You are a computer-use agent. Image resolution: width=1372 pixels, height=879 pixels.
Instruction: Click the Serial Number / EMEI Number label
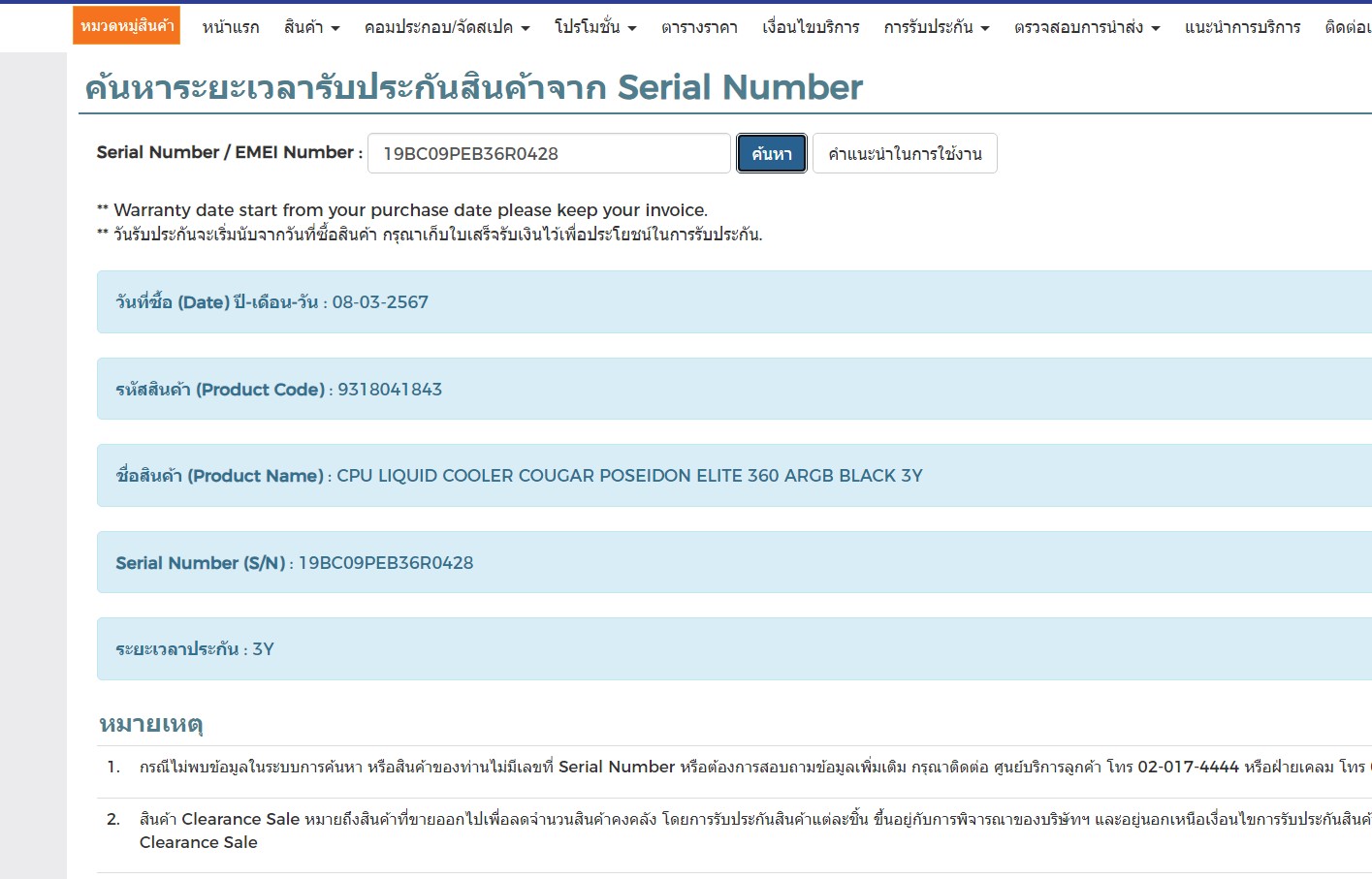(x=230, y=152)
